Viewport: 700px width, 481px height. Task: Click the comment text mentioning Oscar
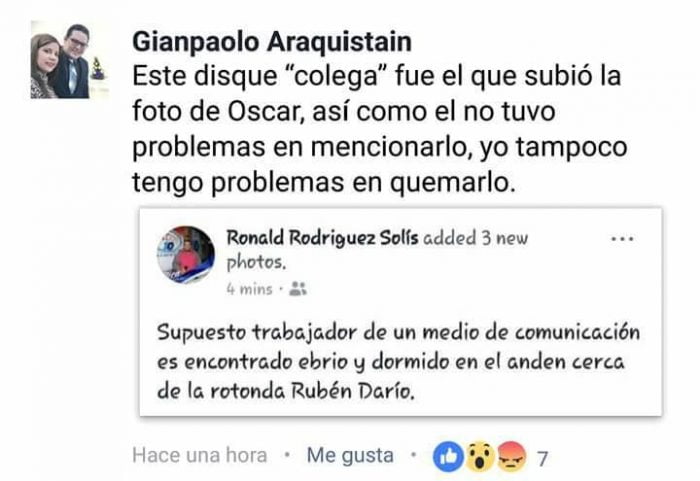coord(380,130)
